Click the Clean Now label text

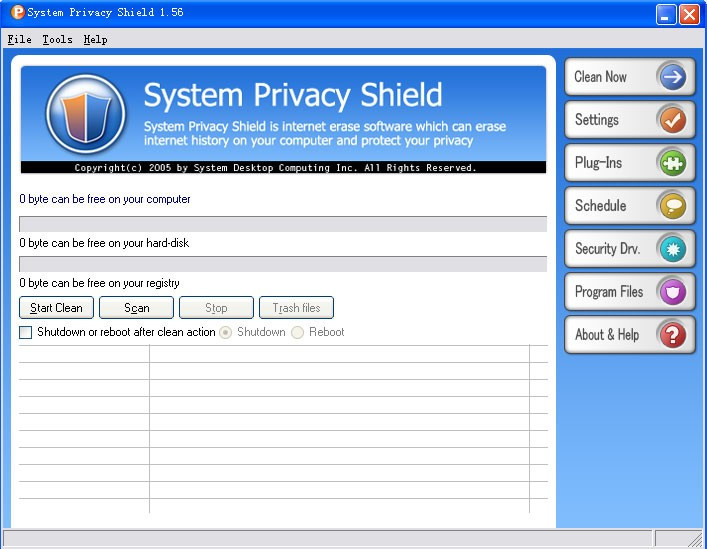point(600,77)
